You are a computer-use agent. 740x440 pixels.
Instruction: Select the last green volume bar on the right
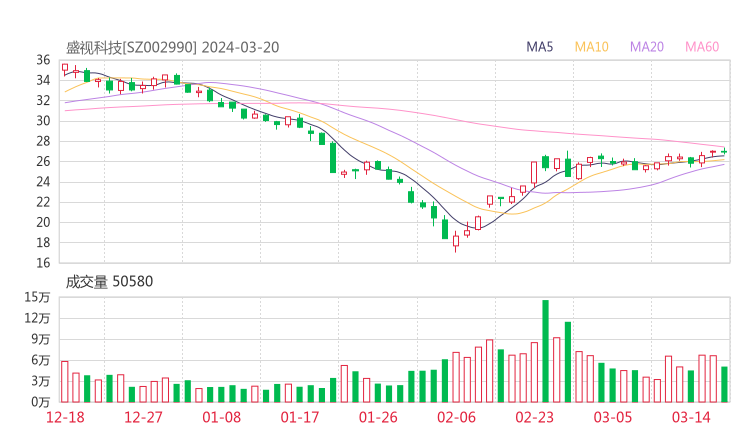coord(724,384)
